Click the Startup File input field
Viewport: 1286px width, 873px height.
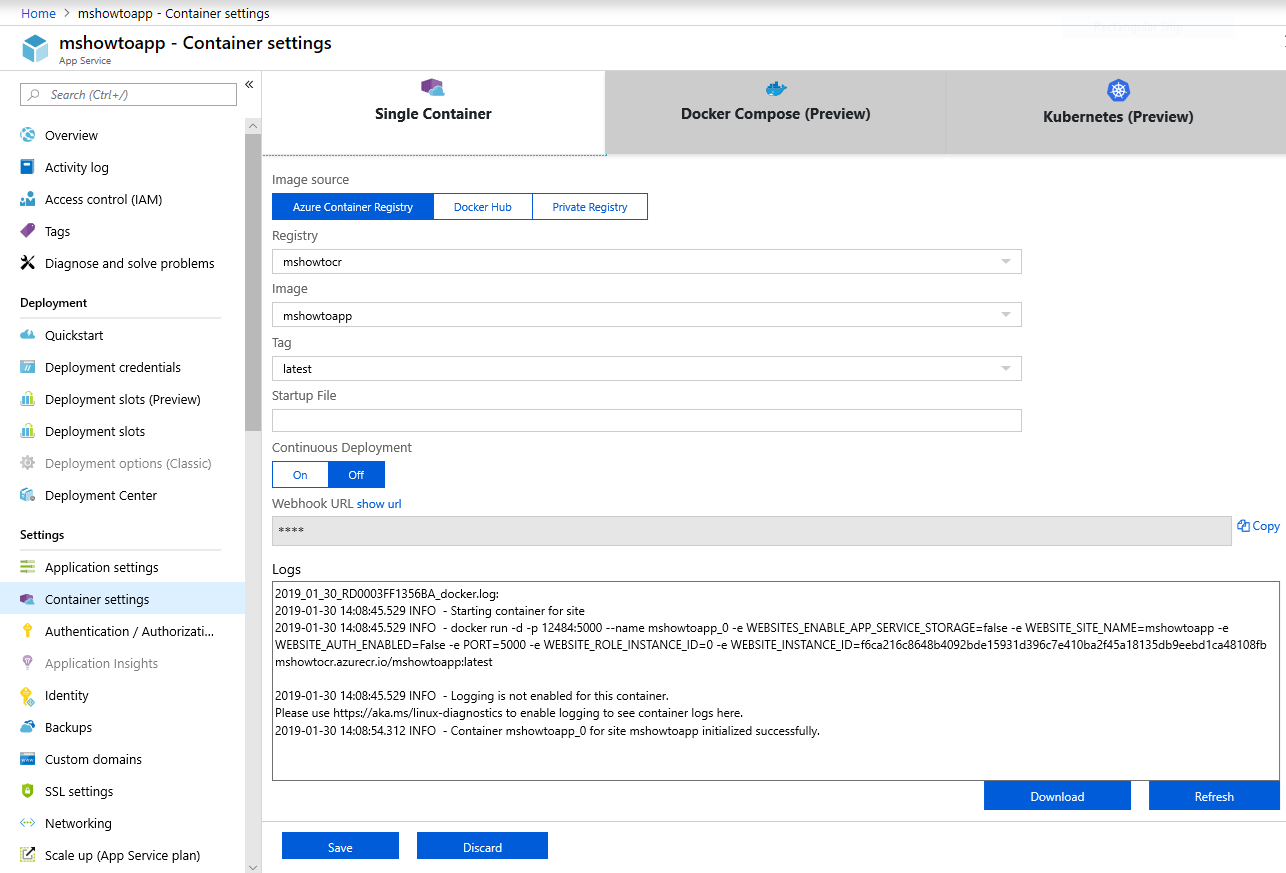coord(646,420)
